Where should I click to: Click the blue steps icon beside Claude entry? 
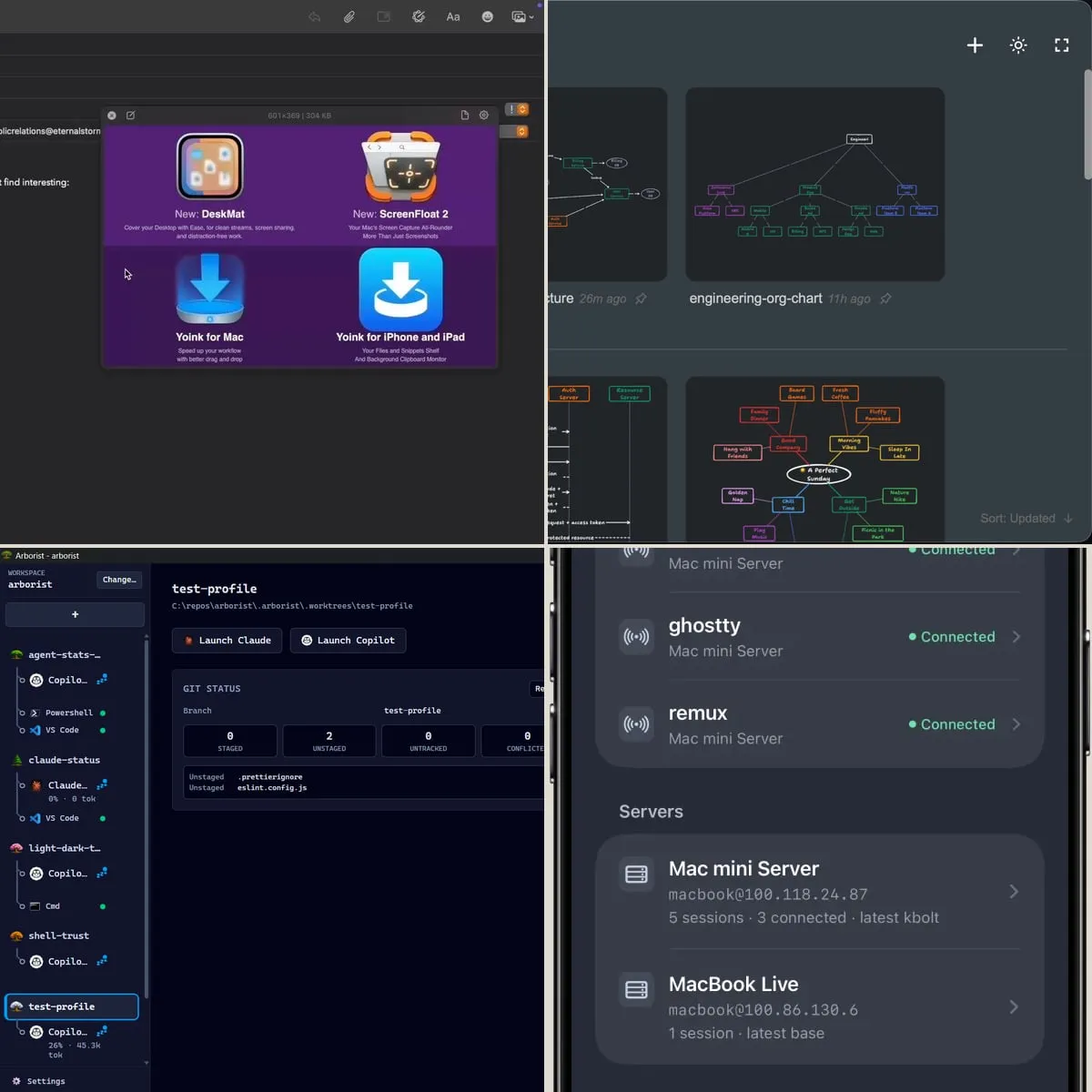tap(102, 784)
